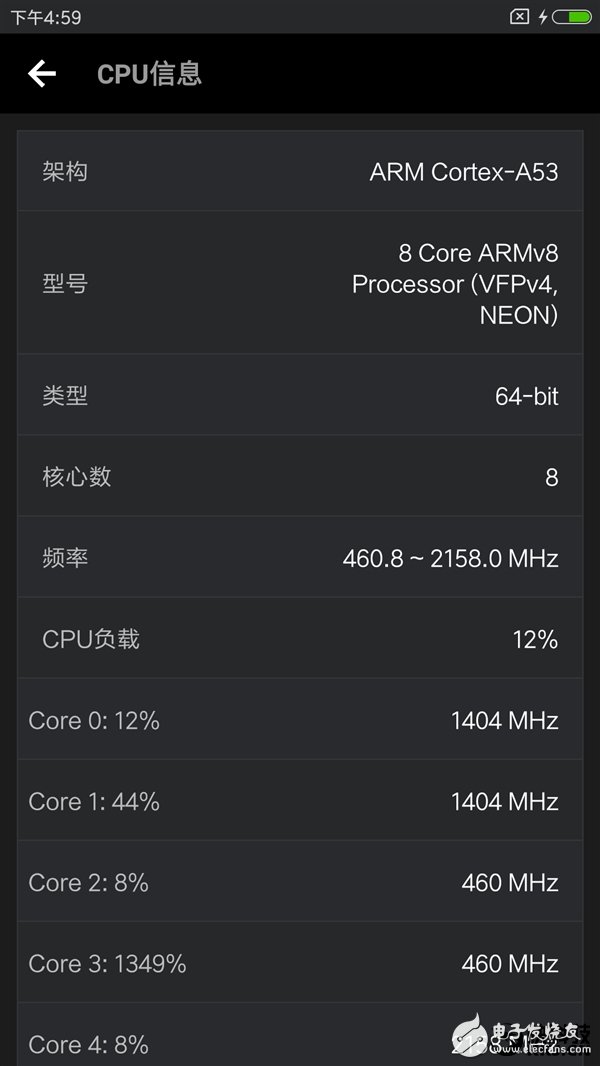Select the 频率 frequency range row
The width and height of the screenshot is (600, 1066).
(x=300, y=558)
